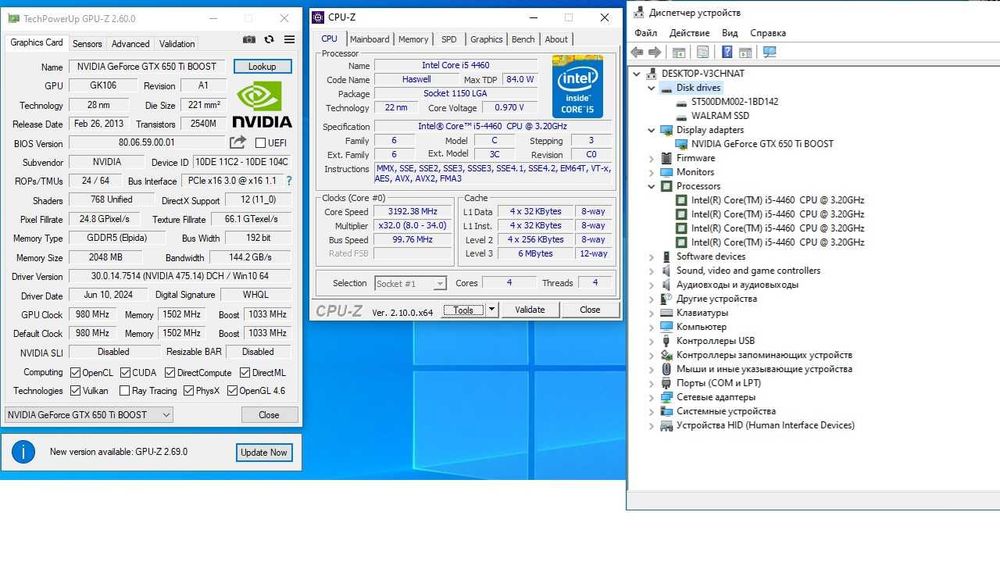Image resolution: width=1000 pixels, height=563 pixels.
Task: Toggle the PhysX checkbox
Action: point(188,391)
